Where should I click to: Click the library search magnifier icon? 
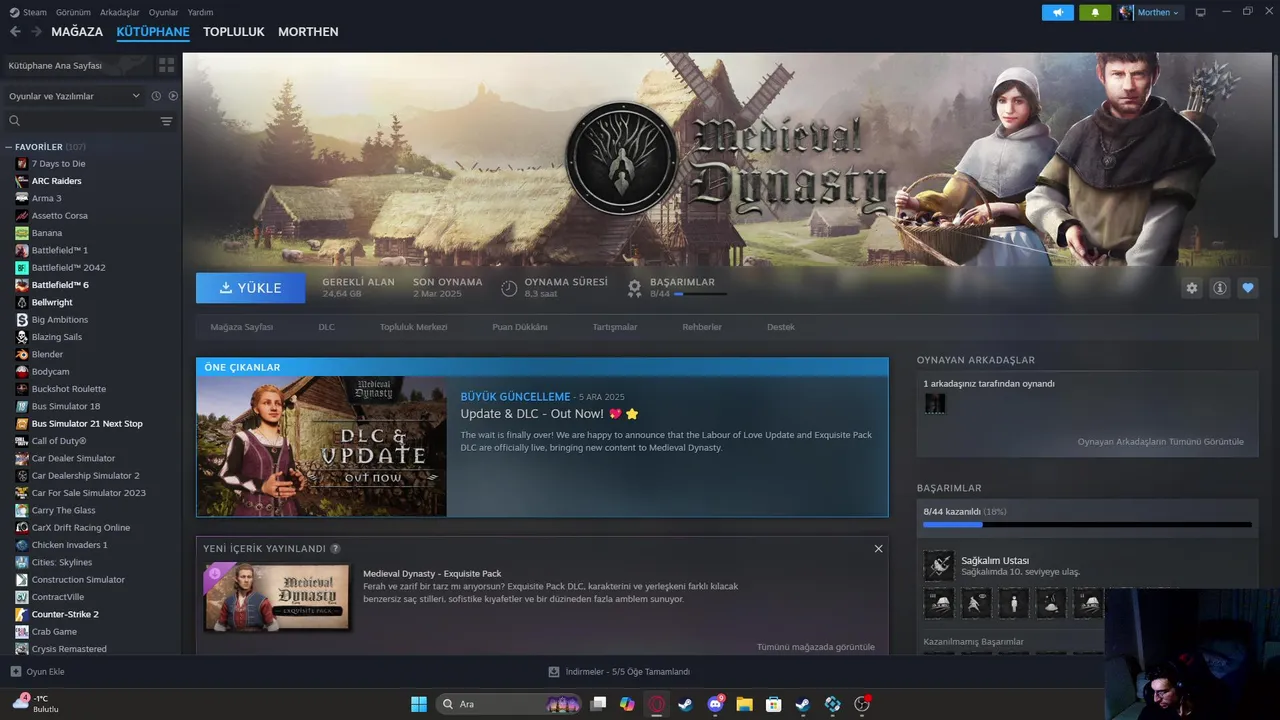point(15,121)
